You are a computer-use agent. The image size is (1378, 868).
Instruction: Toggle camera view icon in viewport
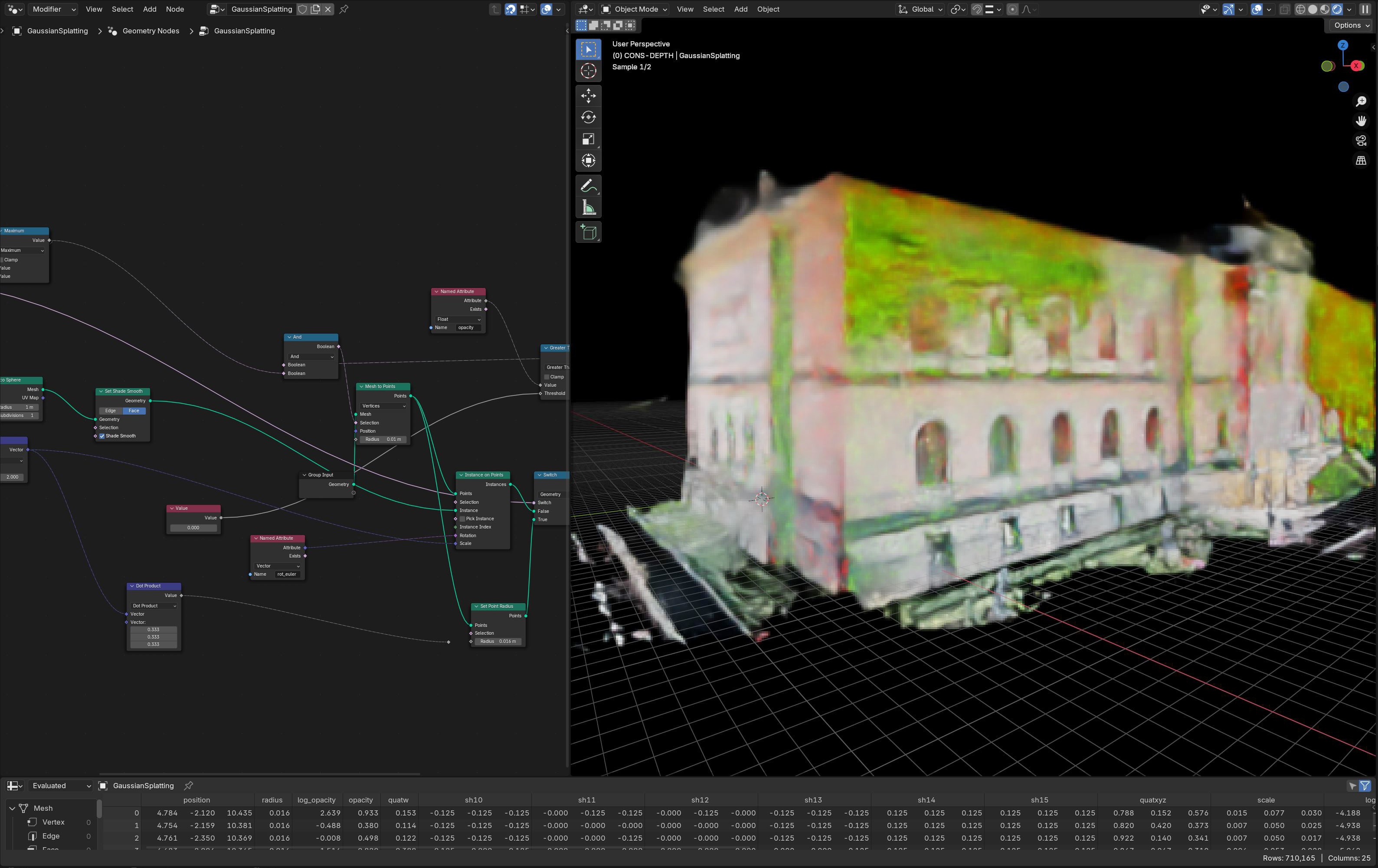point(1361,141)
